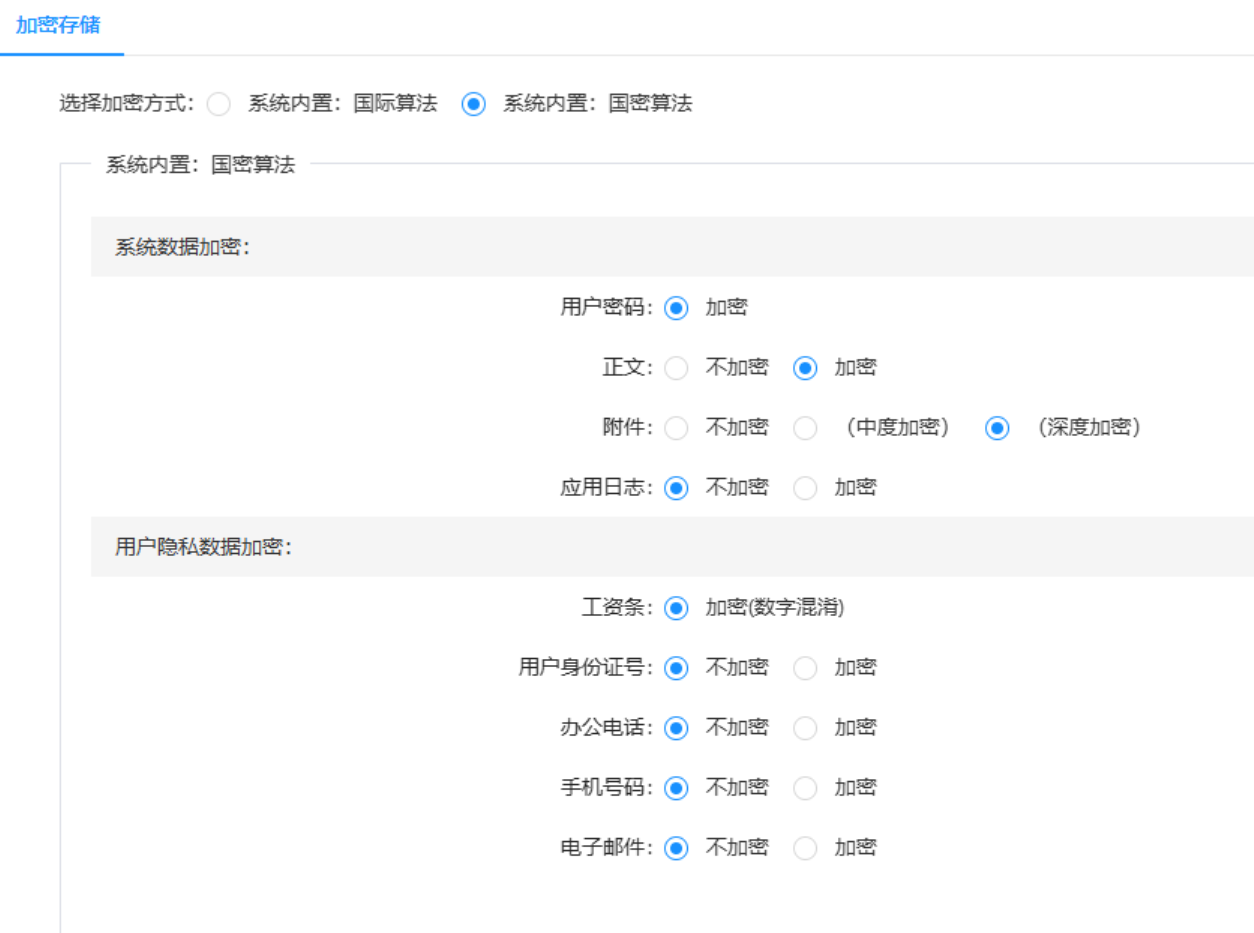Set 附件 to 不加密
Viewport: 1254px width, 933px height.
pos(677,428)
